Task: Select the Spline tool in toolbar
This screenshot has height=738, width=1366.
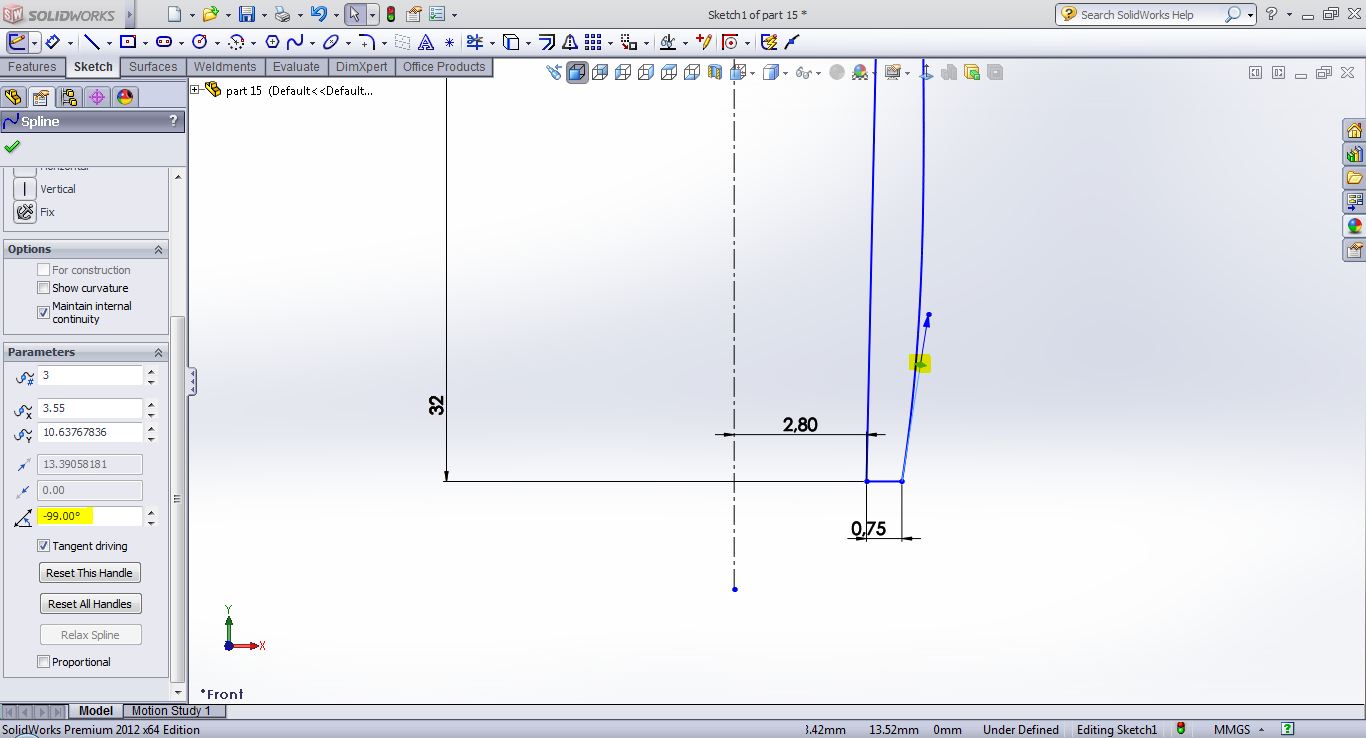Action: coord(295,42)
